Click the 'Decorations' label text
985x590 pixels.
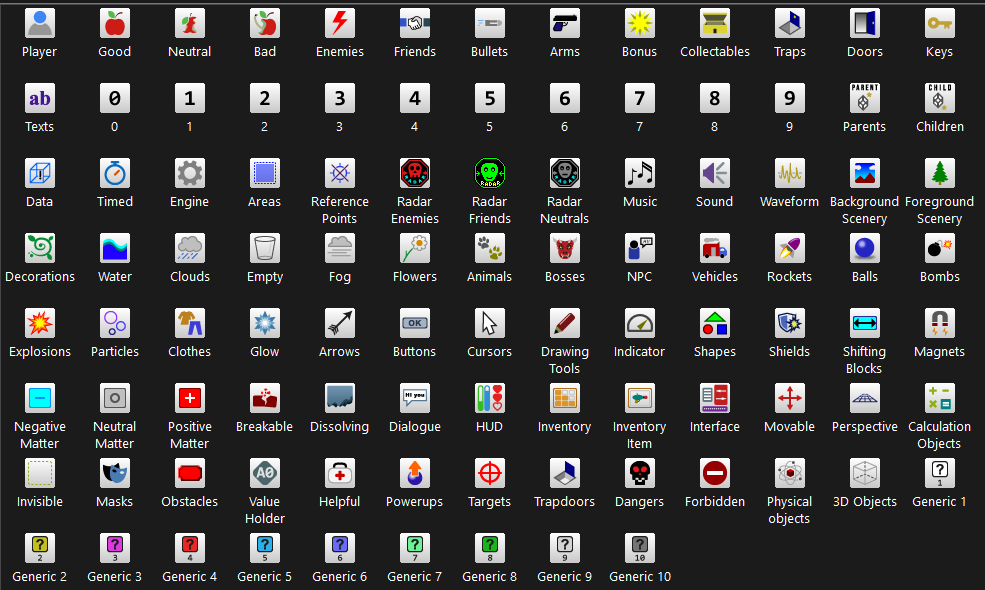coord(40,276)
